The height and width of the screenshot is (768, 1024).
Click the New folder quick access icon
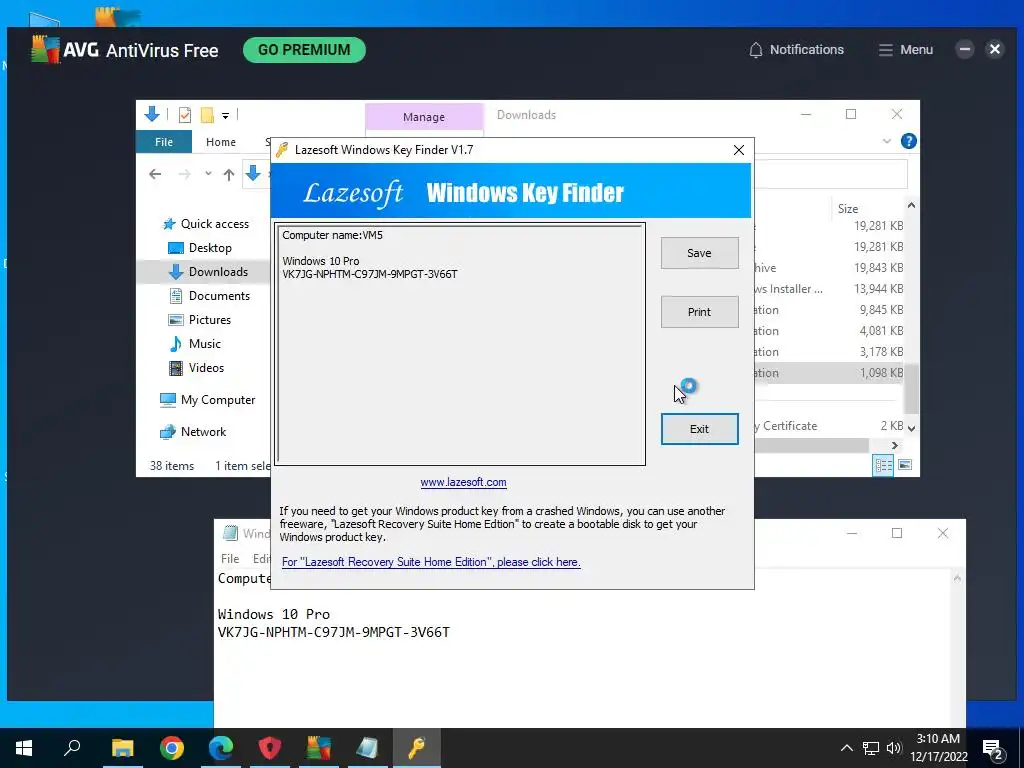[x=207, y=115]
